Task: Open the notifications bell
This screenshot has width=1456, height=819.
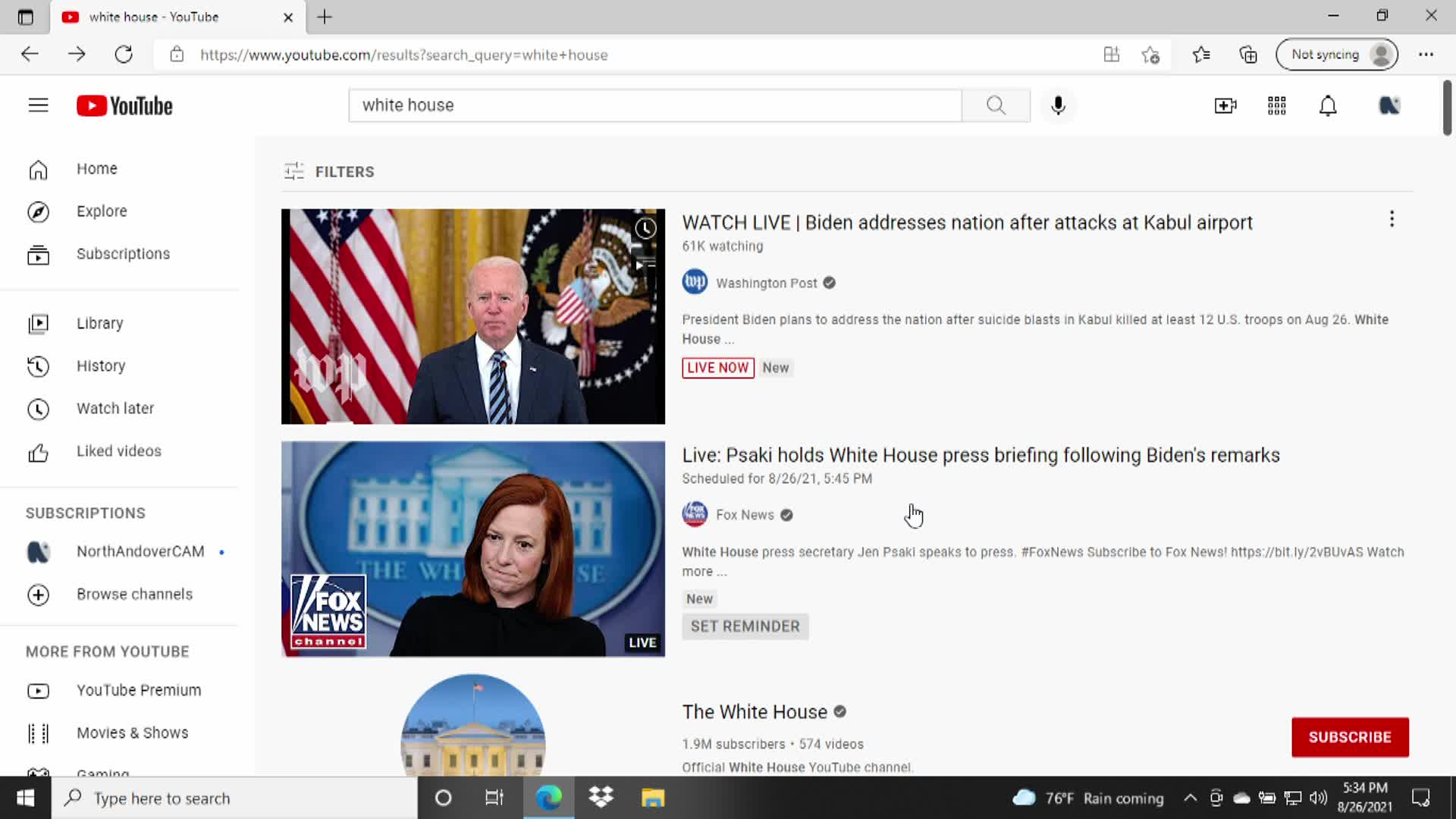Action: tap(1327, 105)
